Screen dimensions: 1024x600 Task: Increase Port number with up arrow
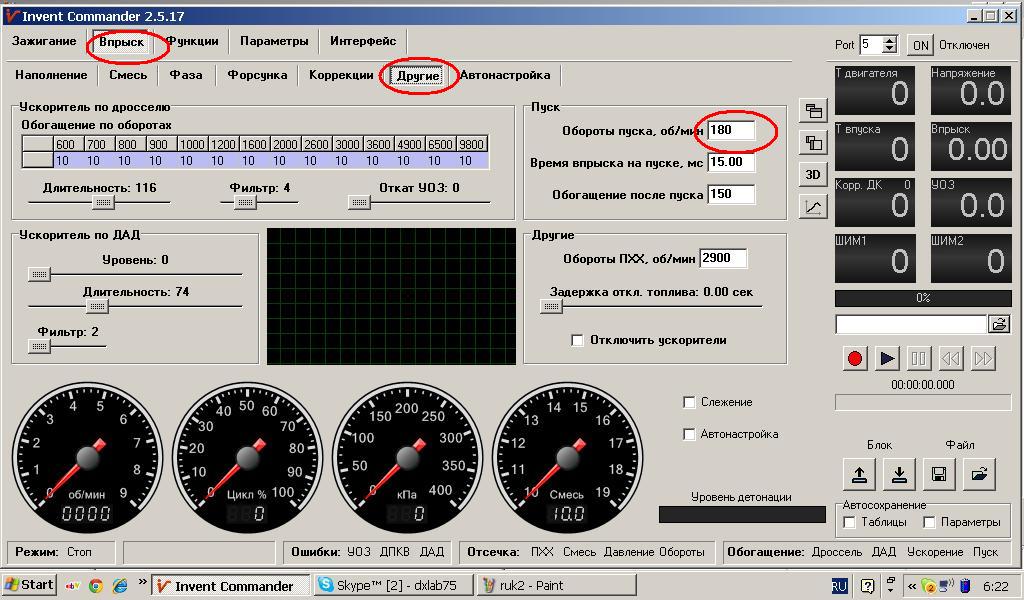point(889,40)
